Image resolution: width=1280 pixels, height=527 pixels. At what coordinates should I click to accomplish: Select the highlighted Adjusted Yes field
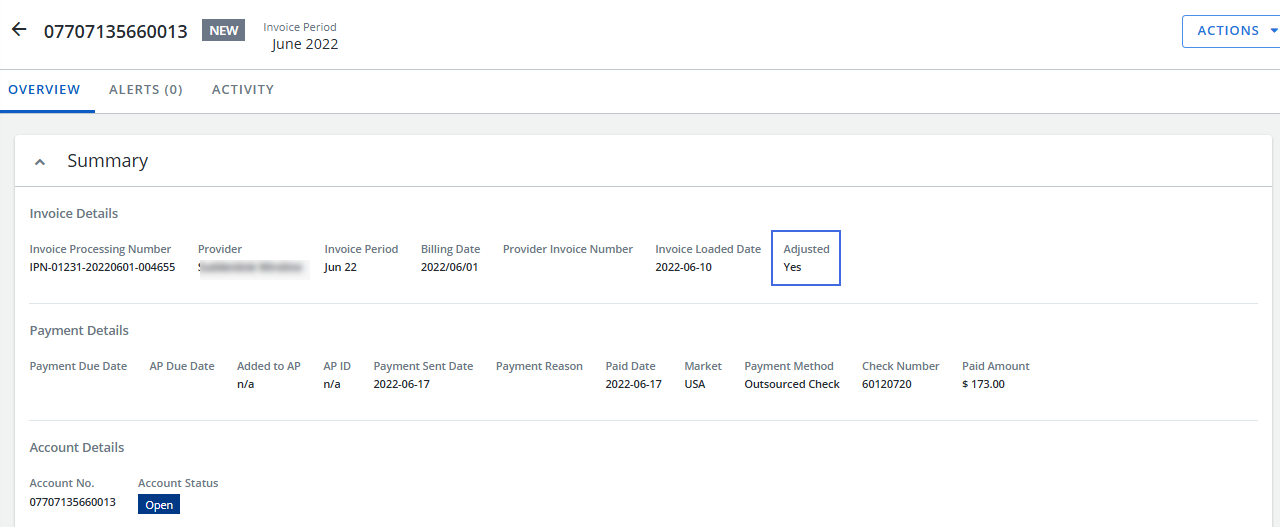805,258
